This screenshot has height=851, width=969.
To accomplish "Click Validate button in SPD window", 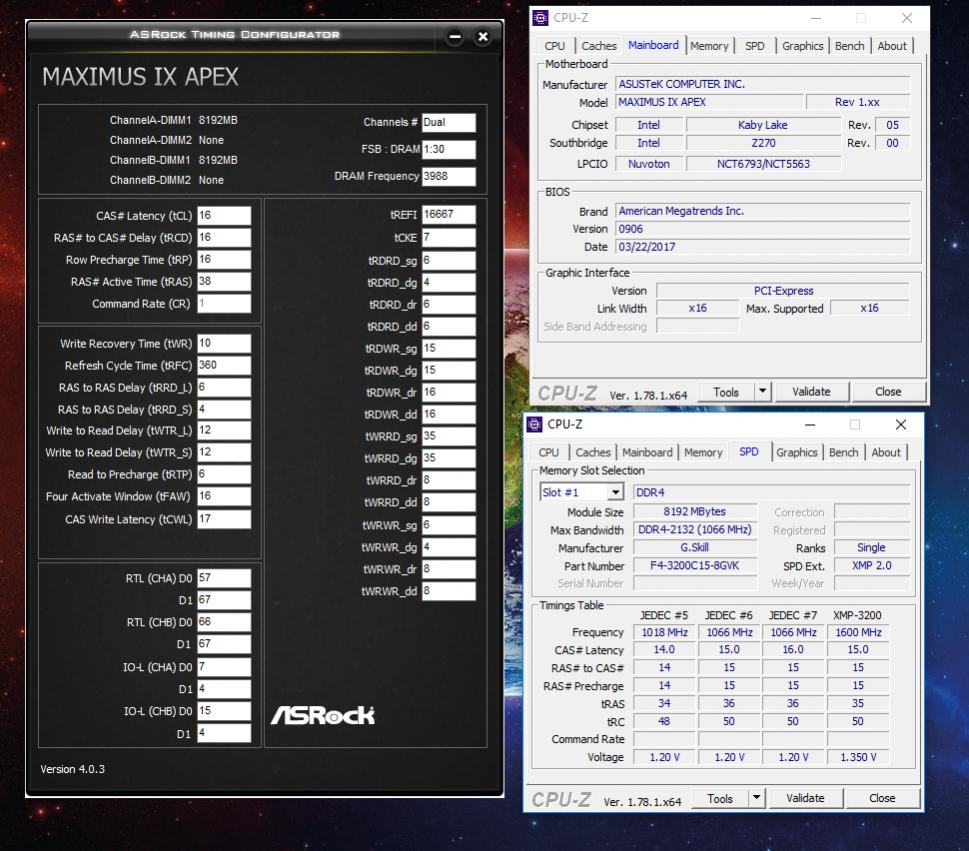I will click(805, 798).
